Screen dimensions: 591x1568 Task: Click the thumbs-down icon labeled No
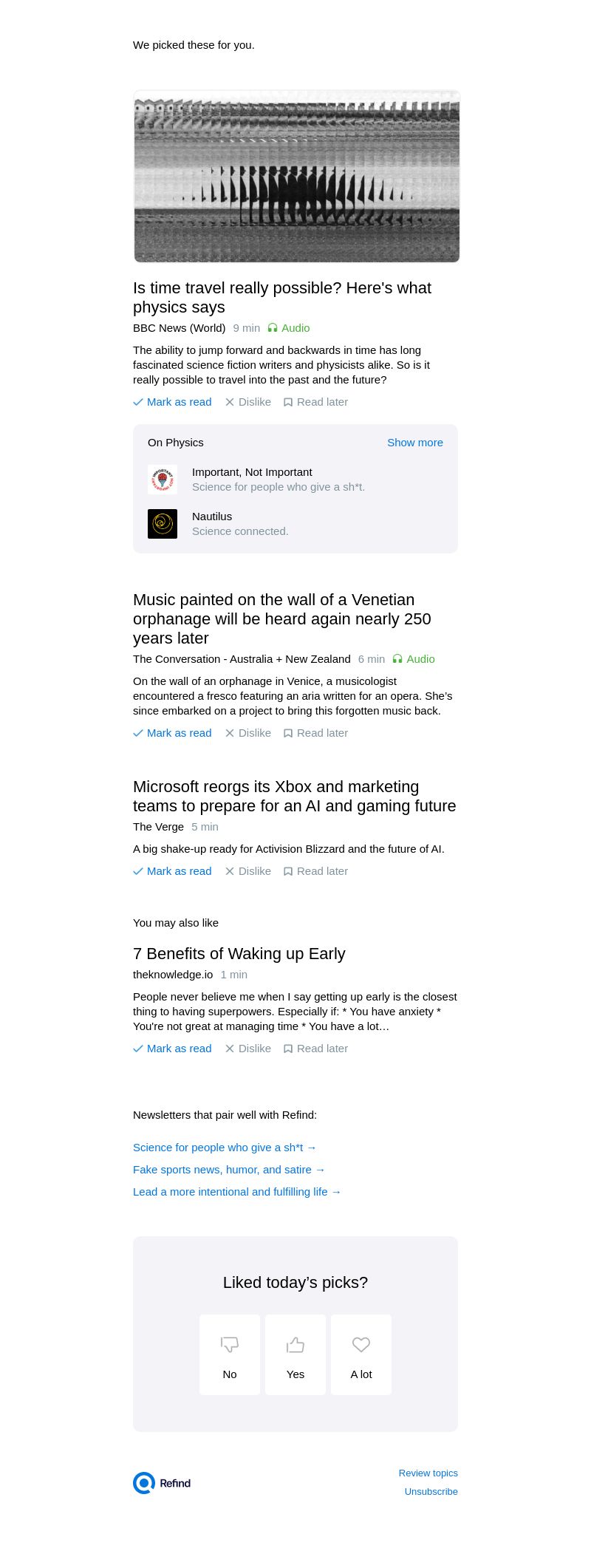230,1344
